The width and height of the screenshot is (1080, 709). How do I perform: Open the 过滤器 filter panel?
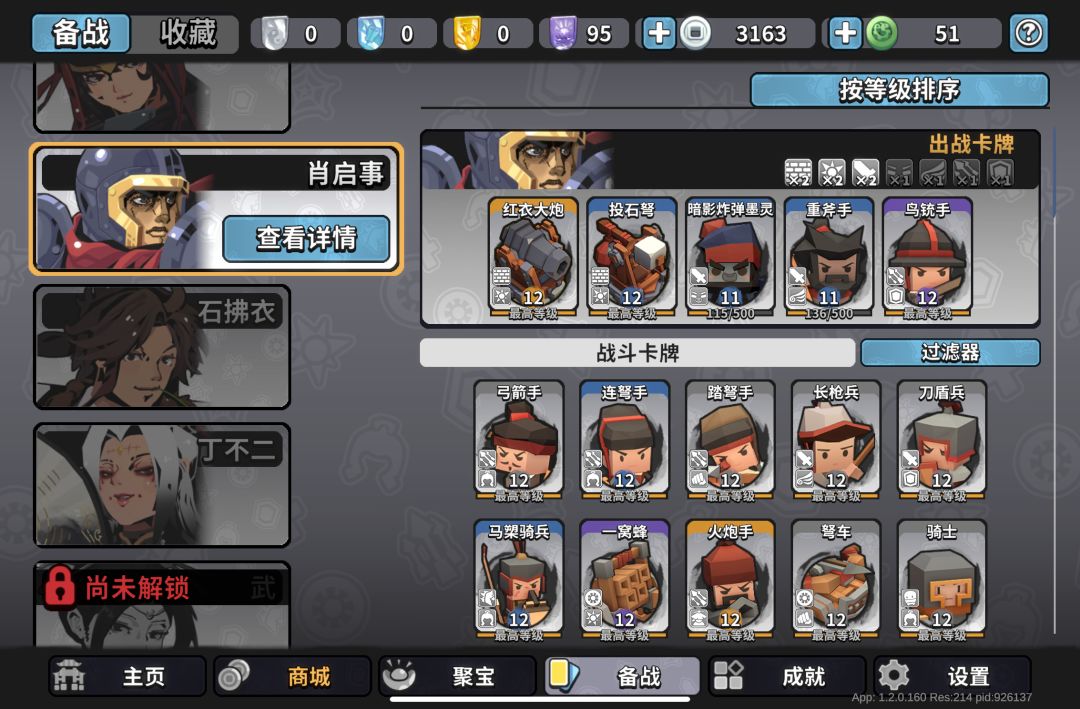click(951, 353)
